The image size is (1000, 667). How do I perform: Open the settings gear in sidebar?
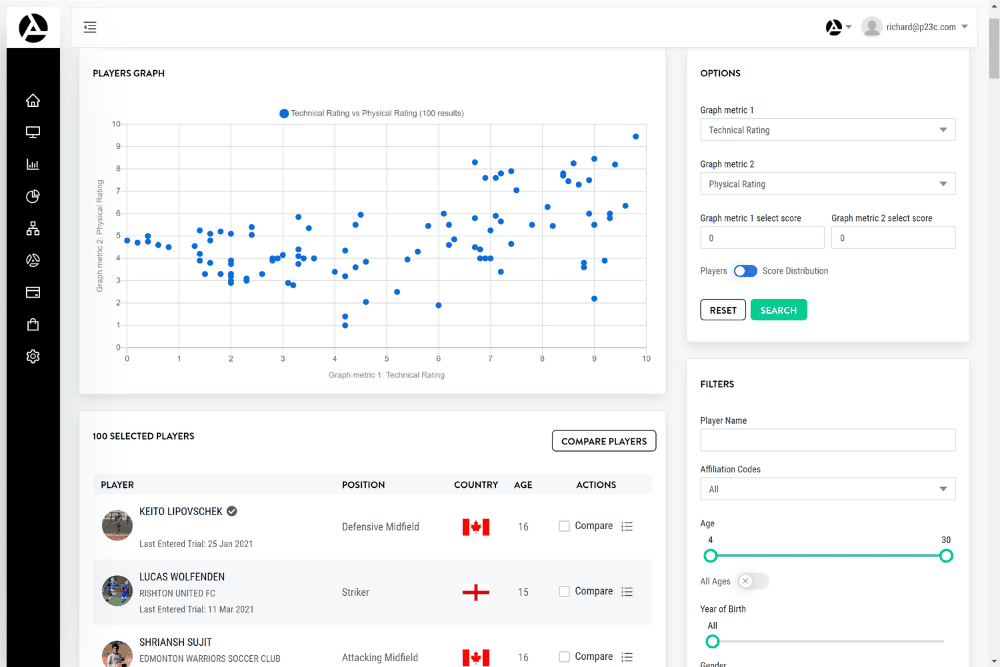pyautogui.click(x=33, y=357)
